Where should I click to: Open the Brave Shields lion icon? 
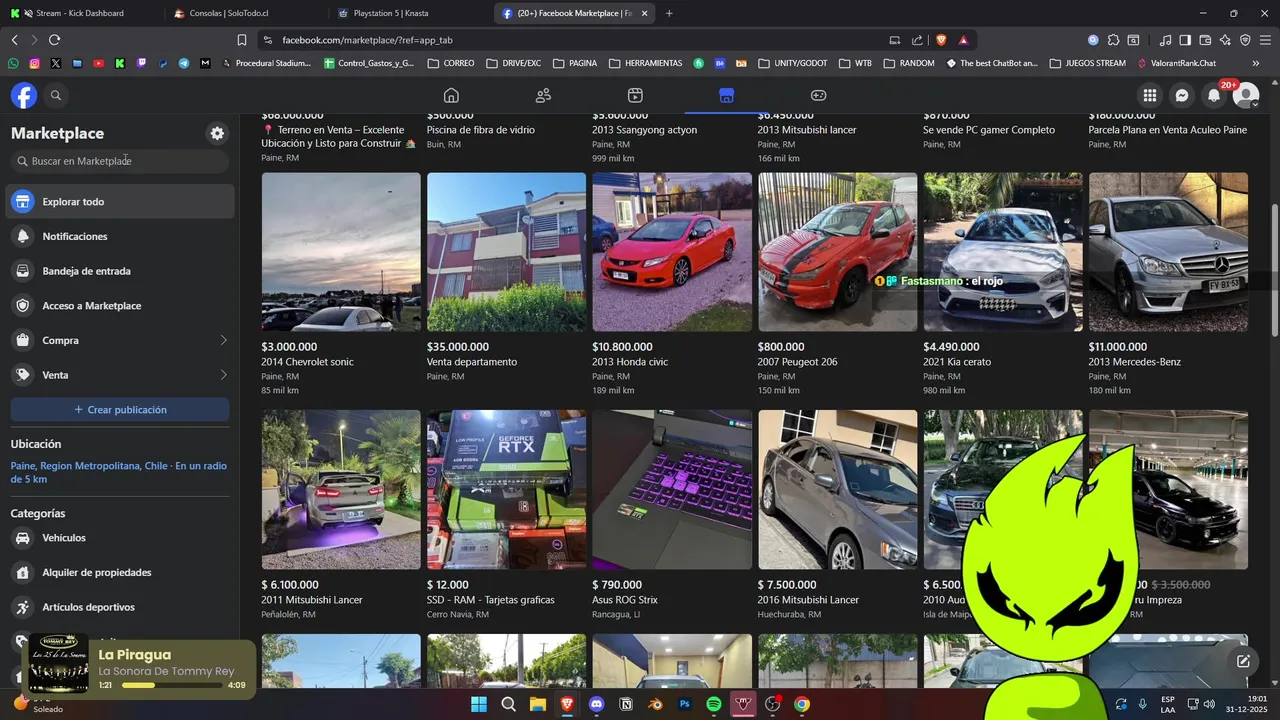point(941,40)
